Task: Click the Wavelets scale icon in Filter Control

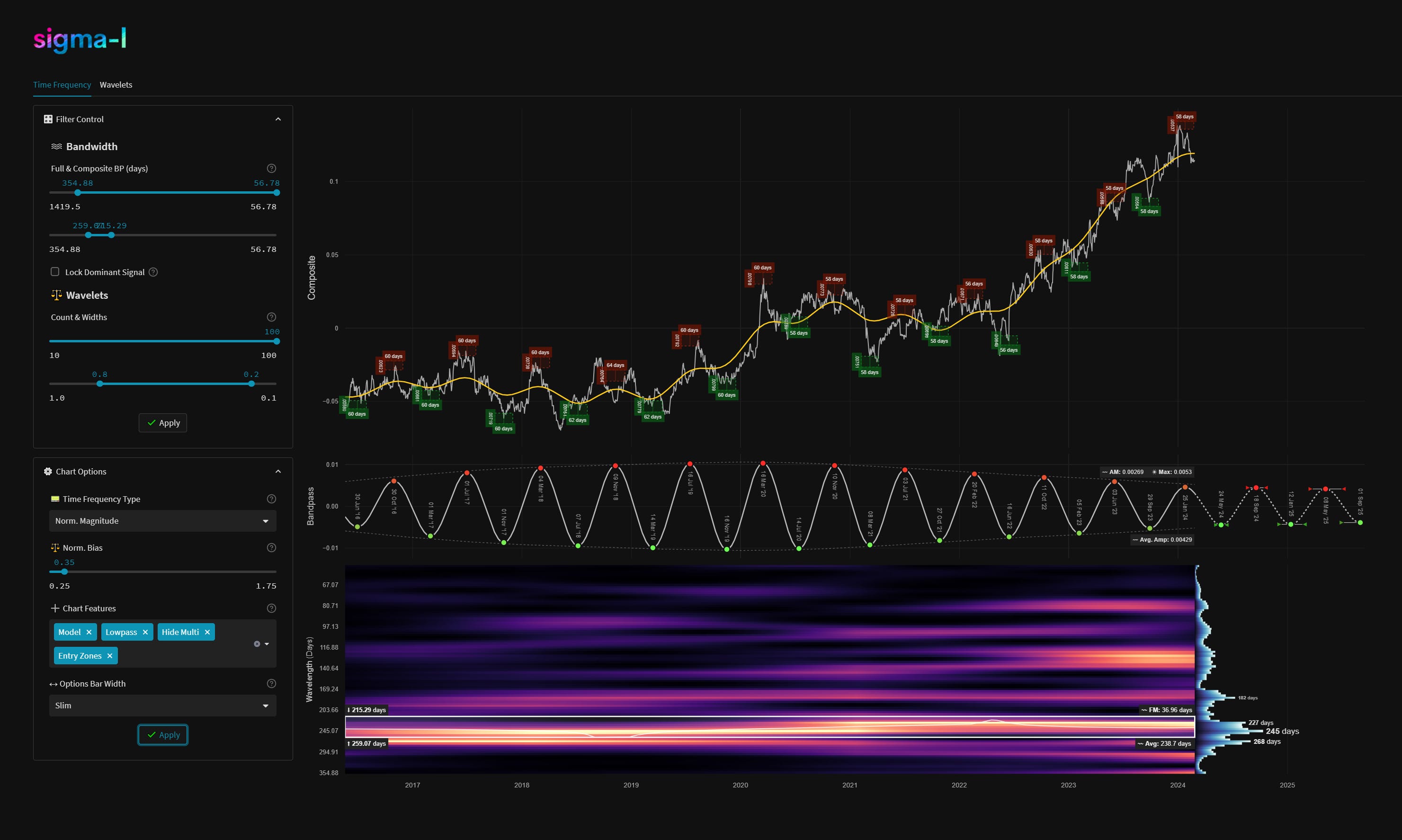Action: coord(57,295)
